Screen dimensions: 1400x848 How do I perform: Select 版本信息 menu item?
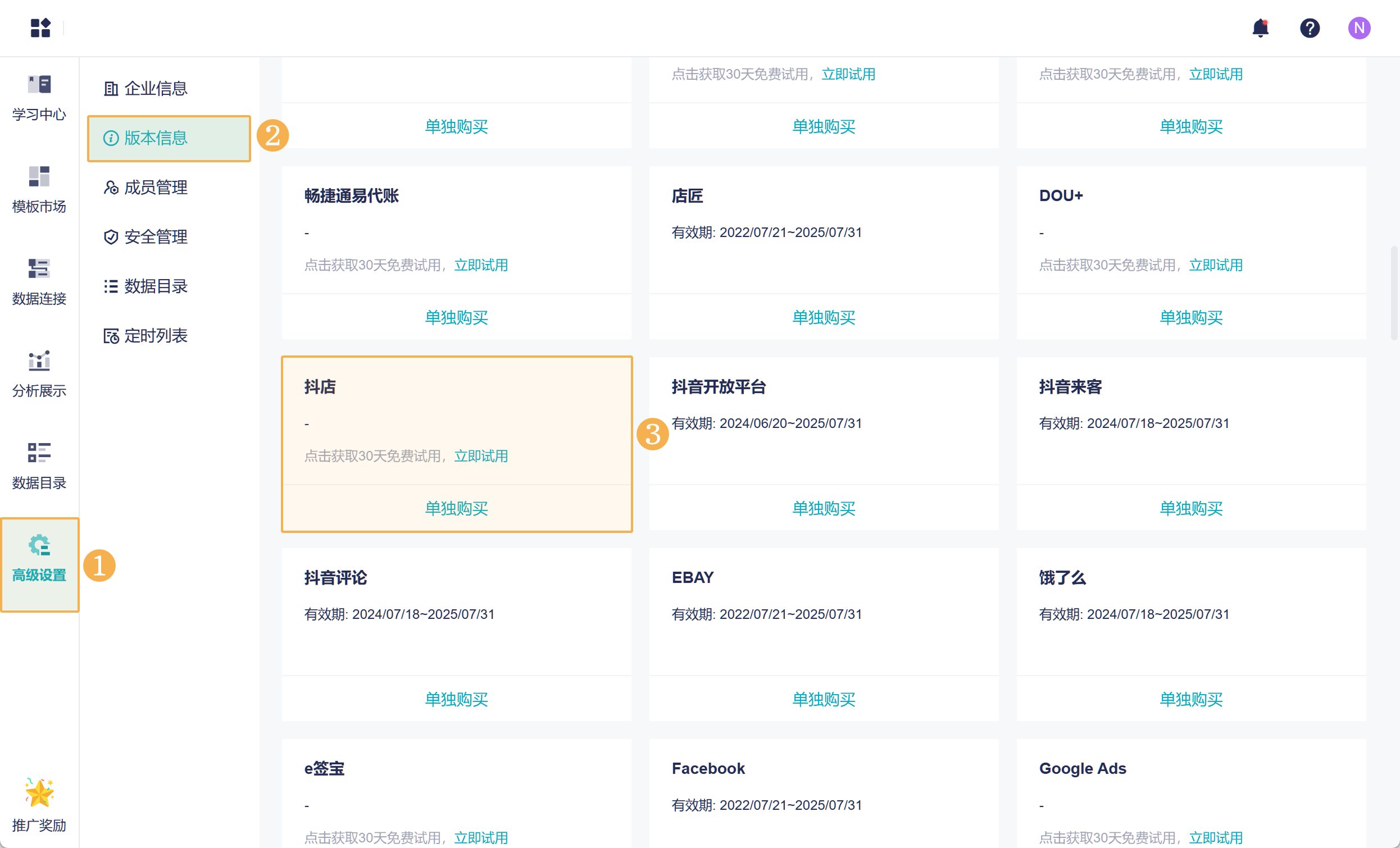155,138
